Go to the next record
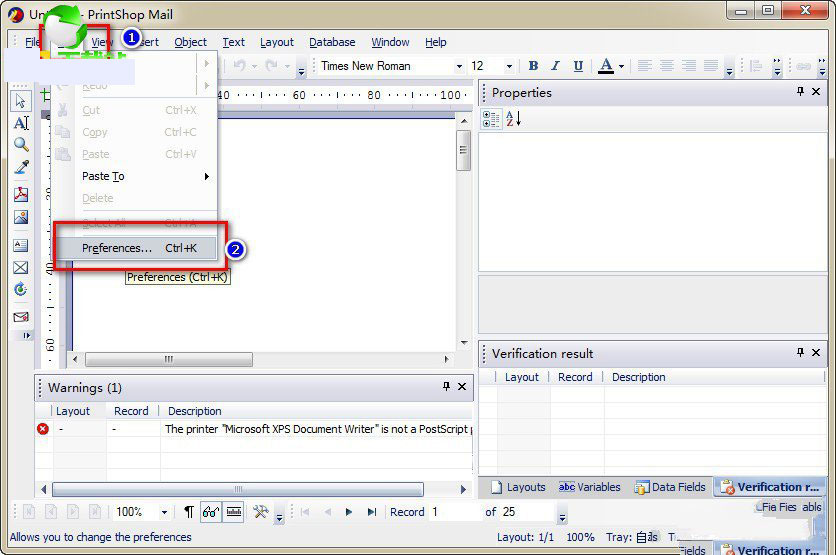The image size is (836, 555). click(x=349, y=512)
